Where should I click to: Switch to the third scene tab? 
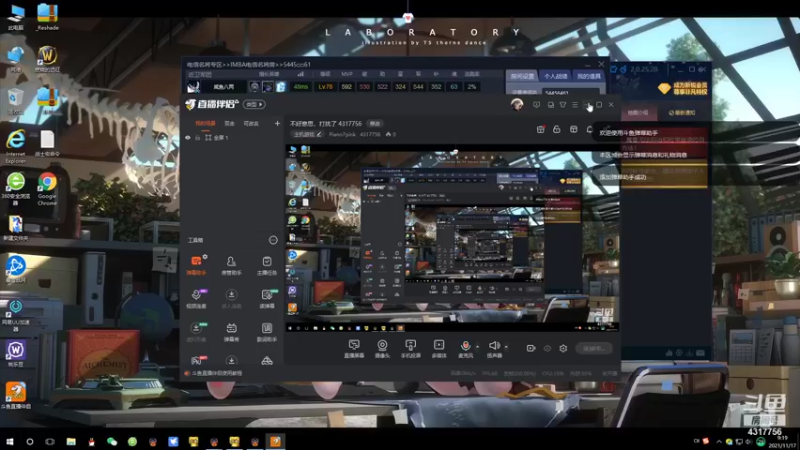[251, 123]
